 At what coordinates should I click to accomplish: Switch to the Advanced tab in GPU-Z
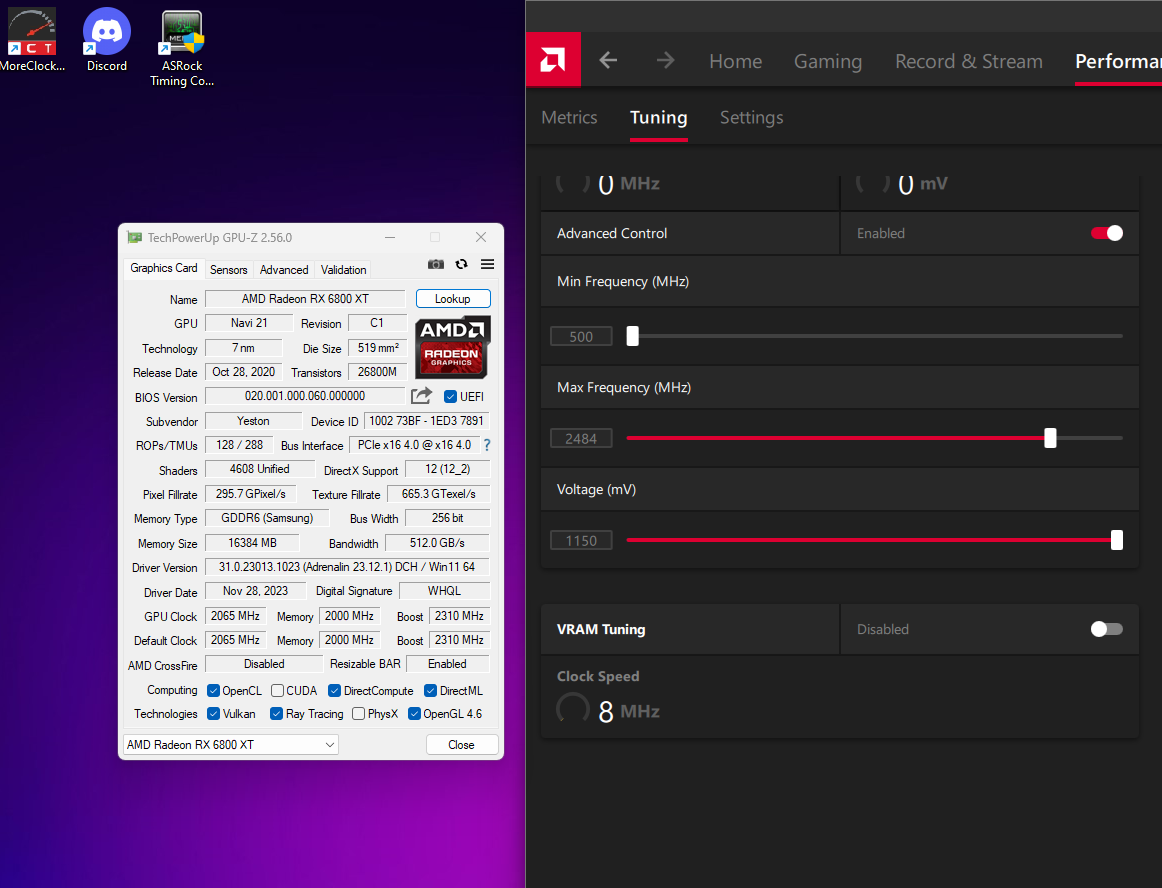click(284, 270)
